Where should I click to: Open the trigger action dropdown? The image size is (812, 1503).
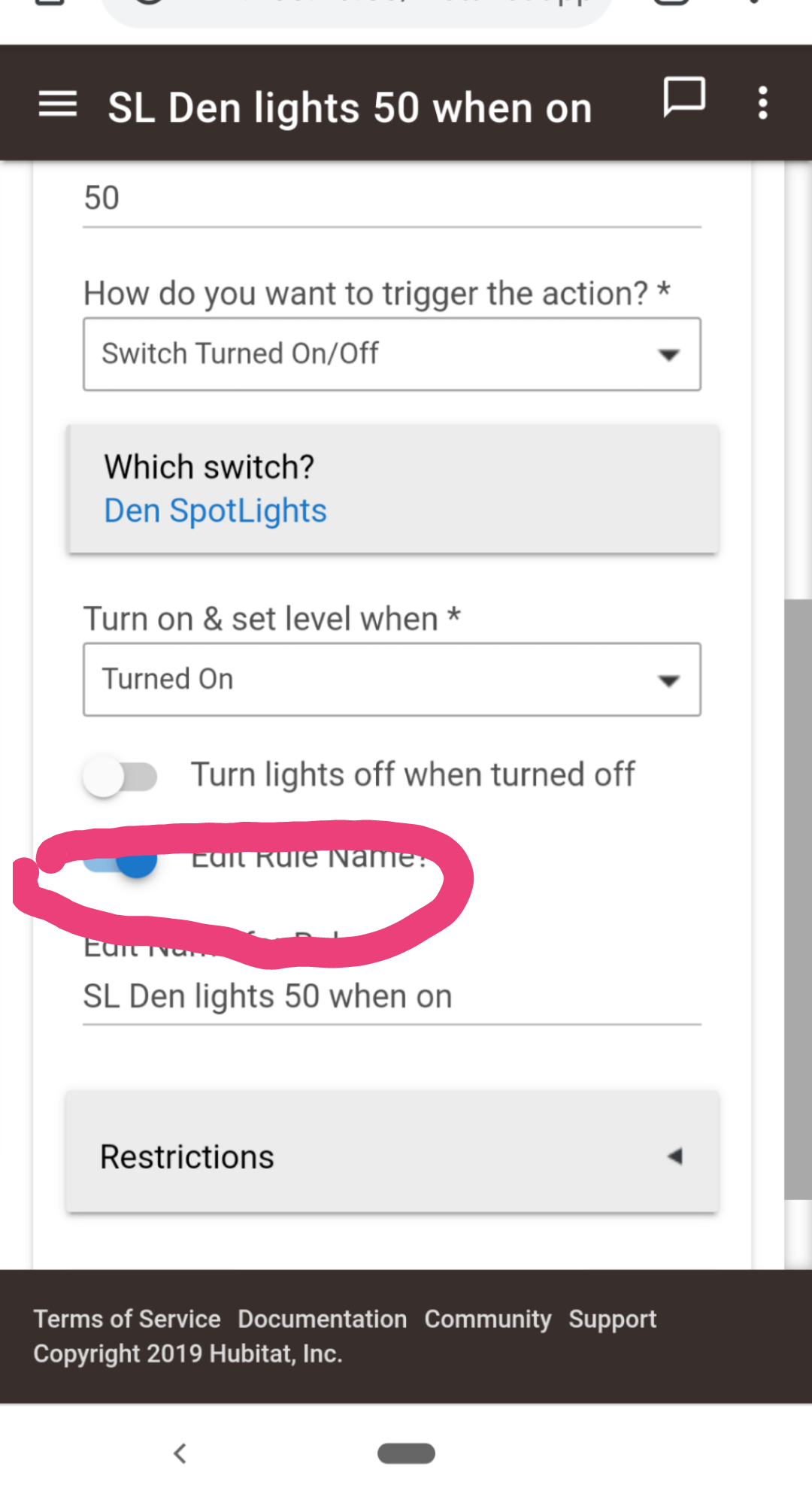click(x=392, y=354)
